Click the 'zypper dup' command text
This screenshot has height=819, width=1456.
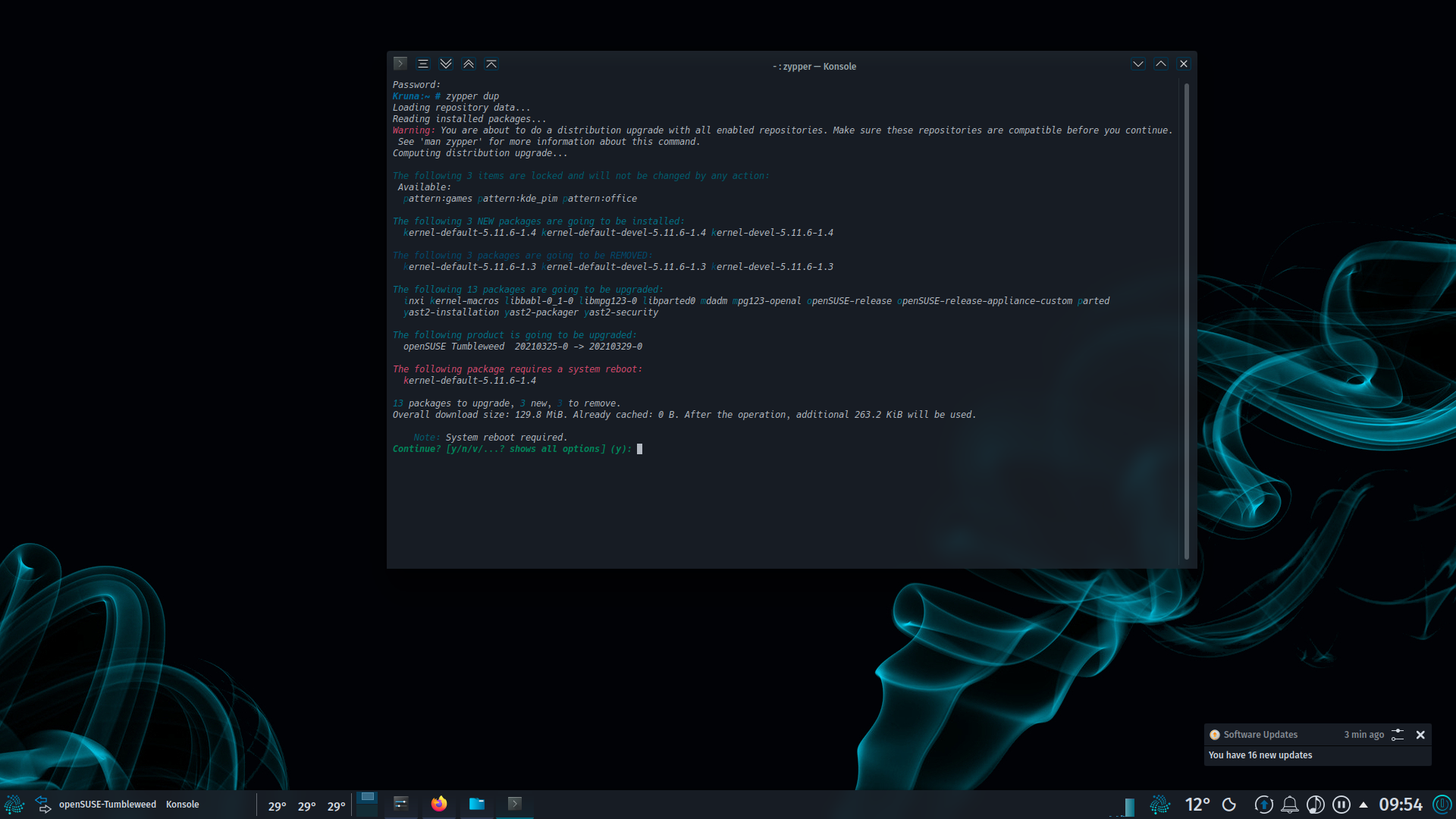[472, 96]
